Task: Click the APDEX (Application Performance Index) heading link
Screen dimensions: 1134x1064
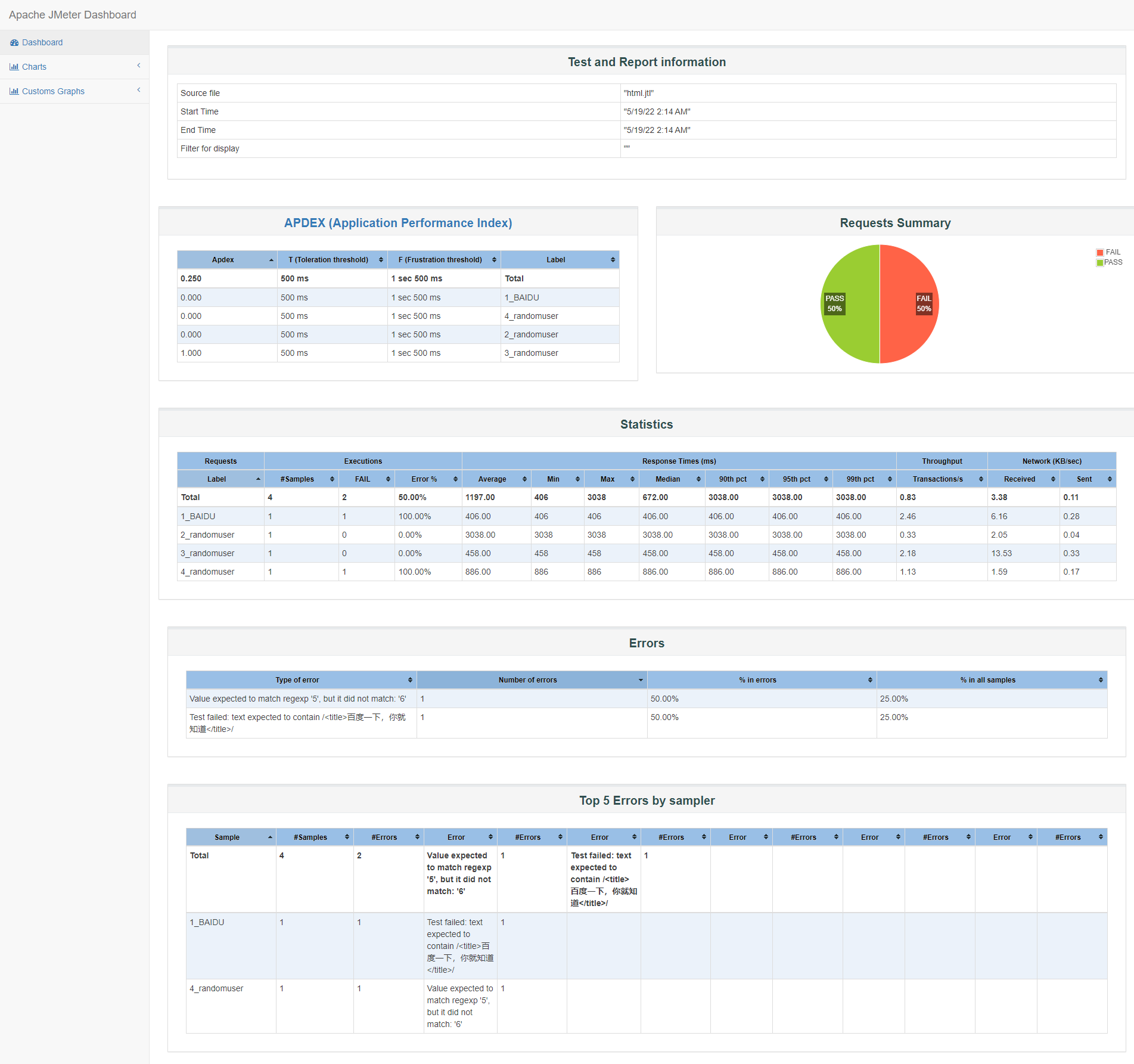Action: (398, 223)
